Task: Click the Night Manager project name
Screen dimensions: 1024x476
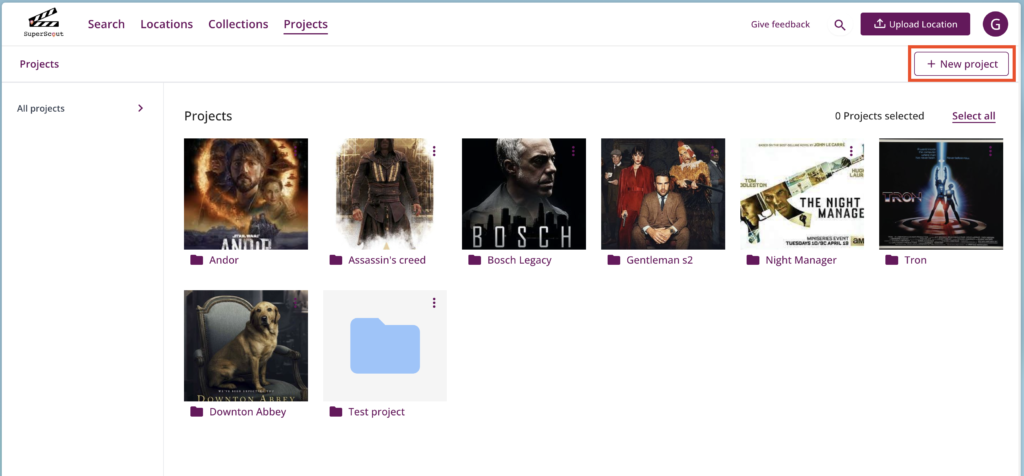Action: pos(801,260)
